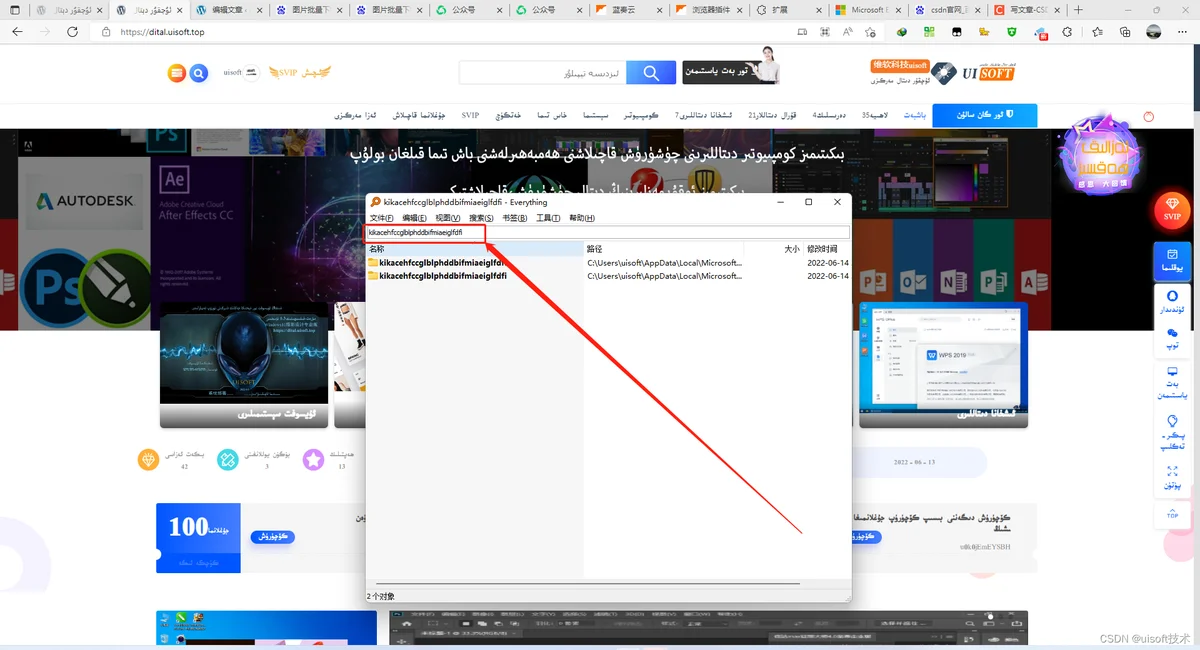Click the red SVIP circle in right sidebar
The image size is (1200, 650).
pos(1172,211)
